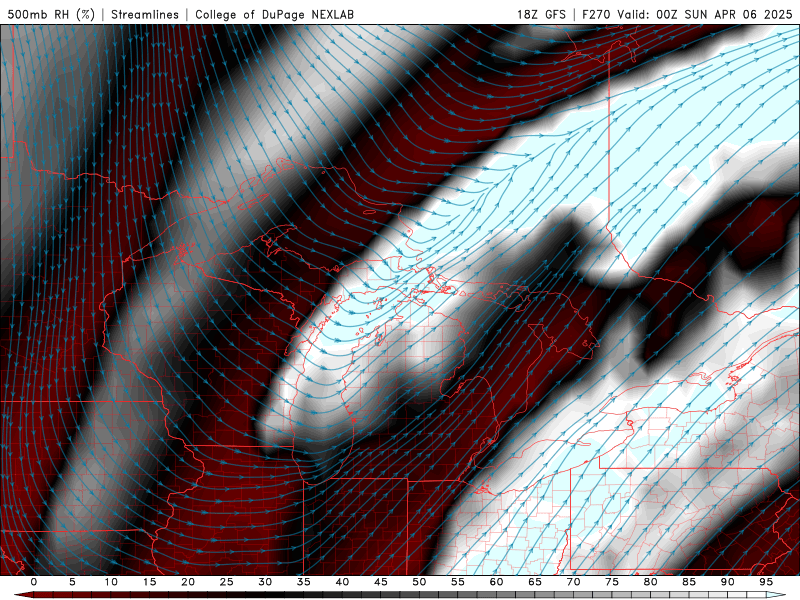Click the colorbar tick label "0"

coord(34,582)
